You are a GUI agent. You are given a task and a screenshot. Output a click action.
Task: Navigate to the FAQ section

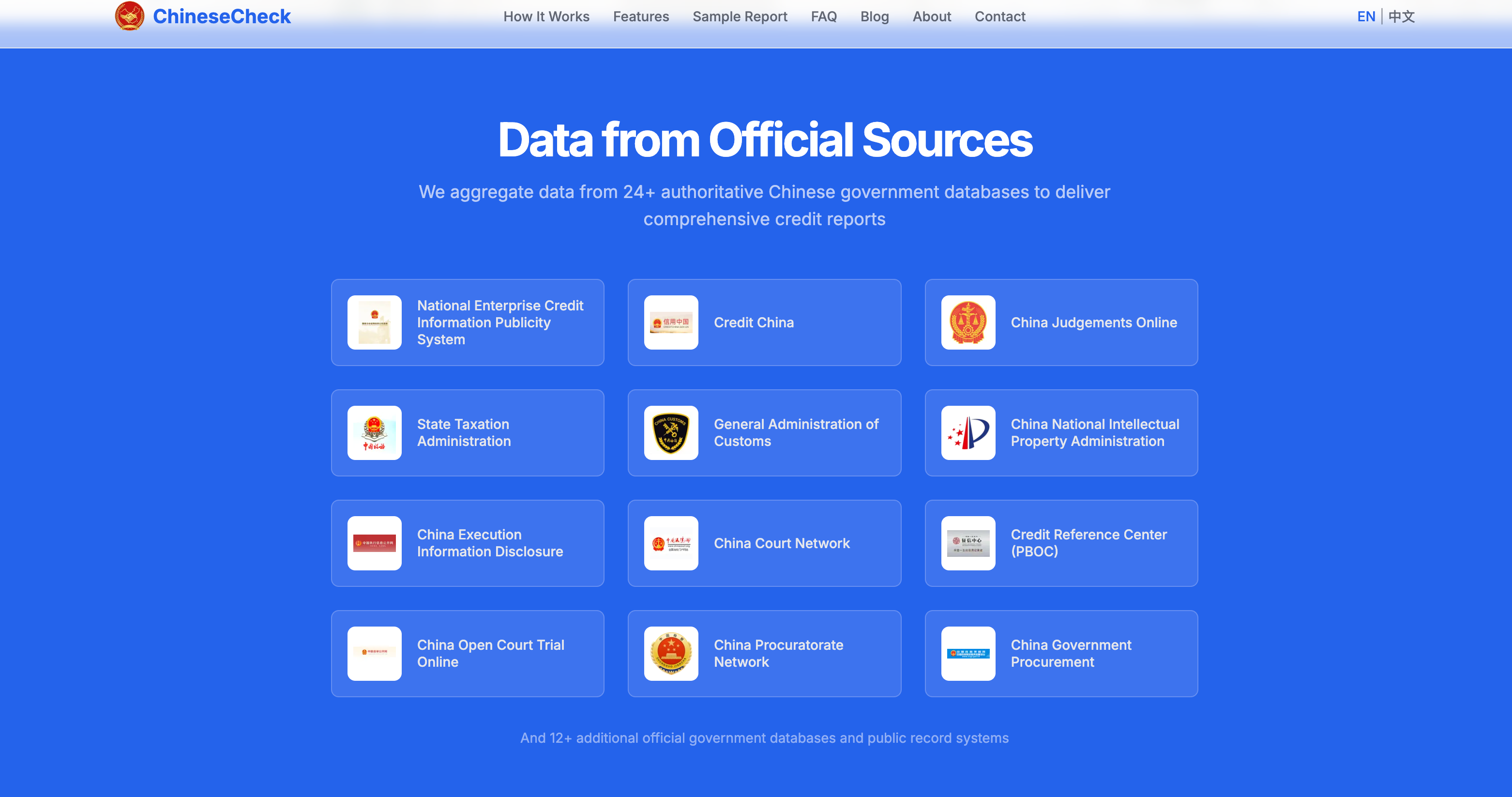pos(824,16)
